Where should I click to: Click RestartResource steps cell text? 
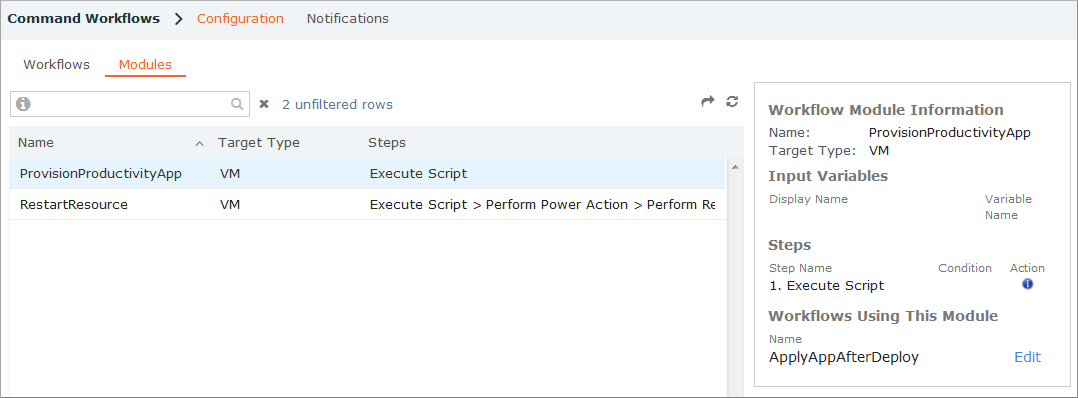pyautogui.click(x=542, y=205)
